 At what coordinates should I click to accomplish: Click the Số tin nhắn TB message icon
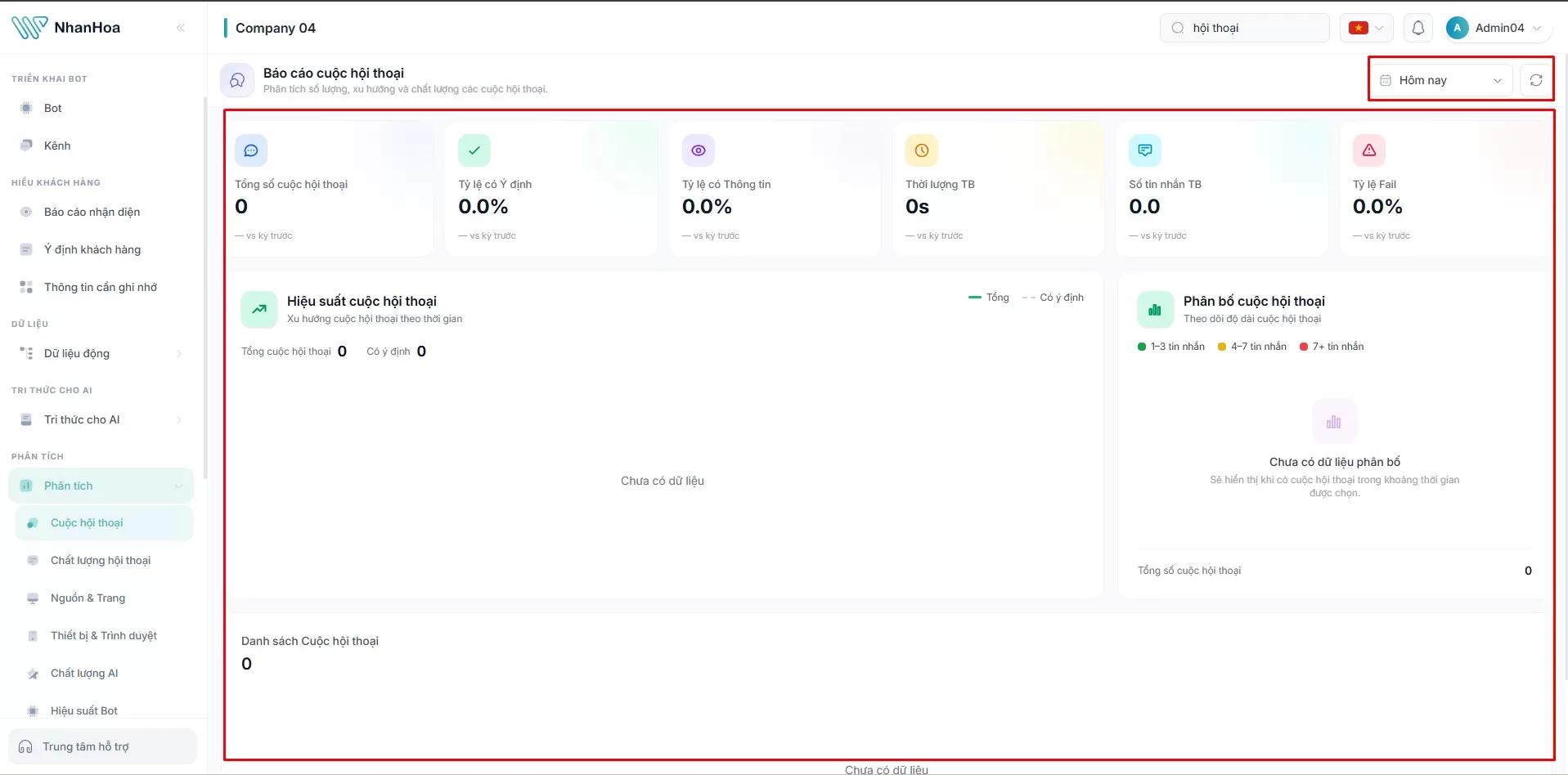(1145, 150)
